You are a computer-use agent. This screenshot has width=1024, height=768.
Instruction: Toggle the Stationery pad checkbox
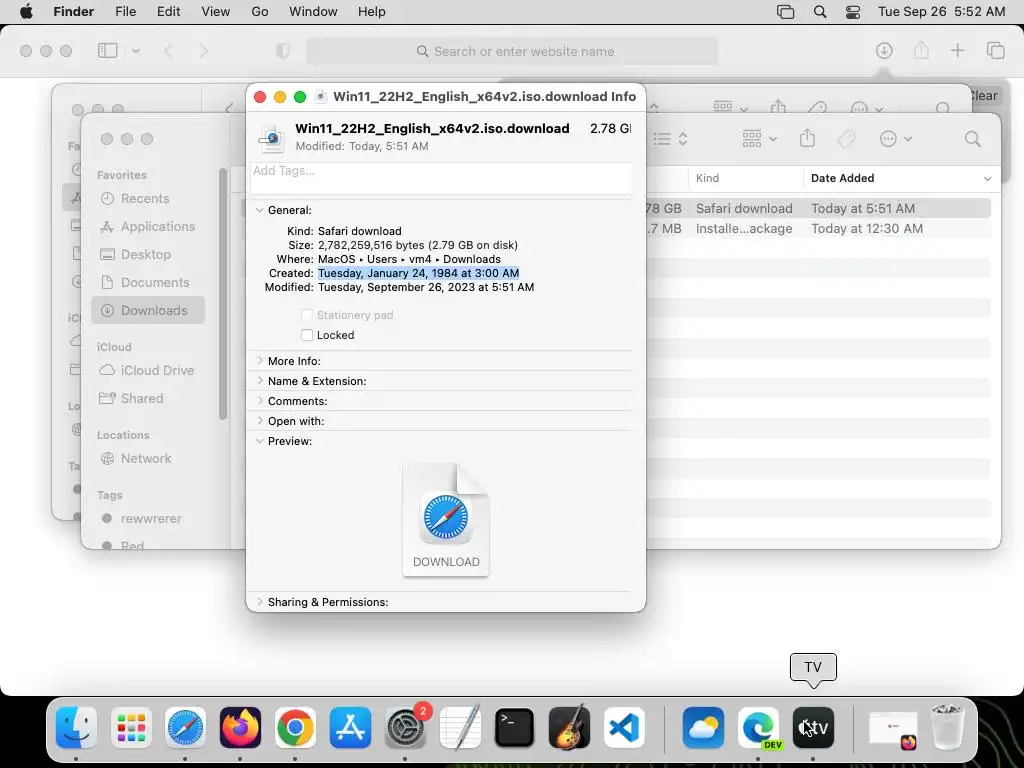(307, 315)
